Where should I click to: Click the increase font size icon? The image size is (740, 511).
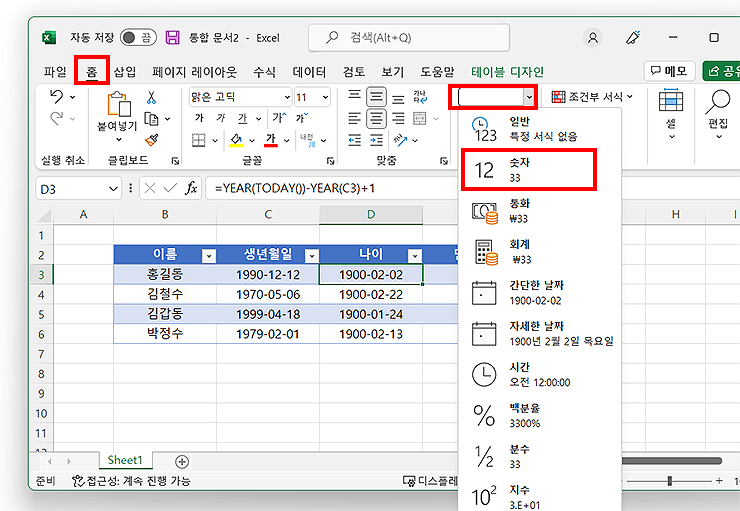[279, 117]
